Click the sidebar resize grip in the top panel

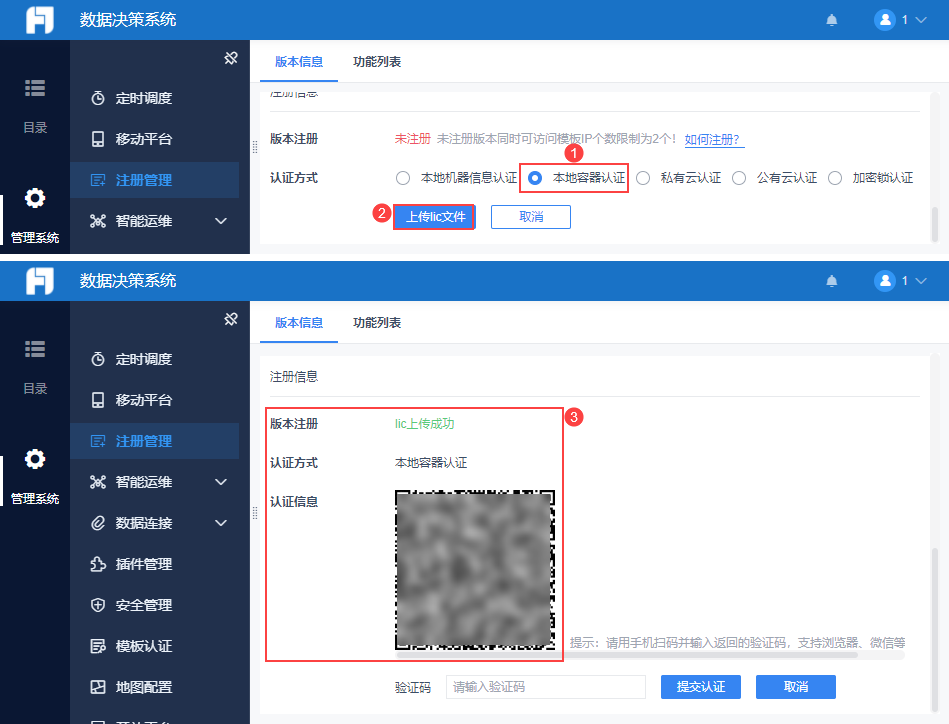pyautogui.click(x=255, y=146)
